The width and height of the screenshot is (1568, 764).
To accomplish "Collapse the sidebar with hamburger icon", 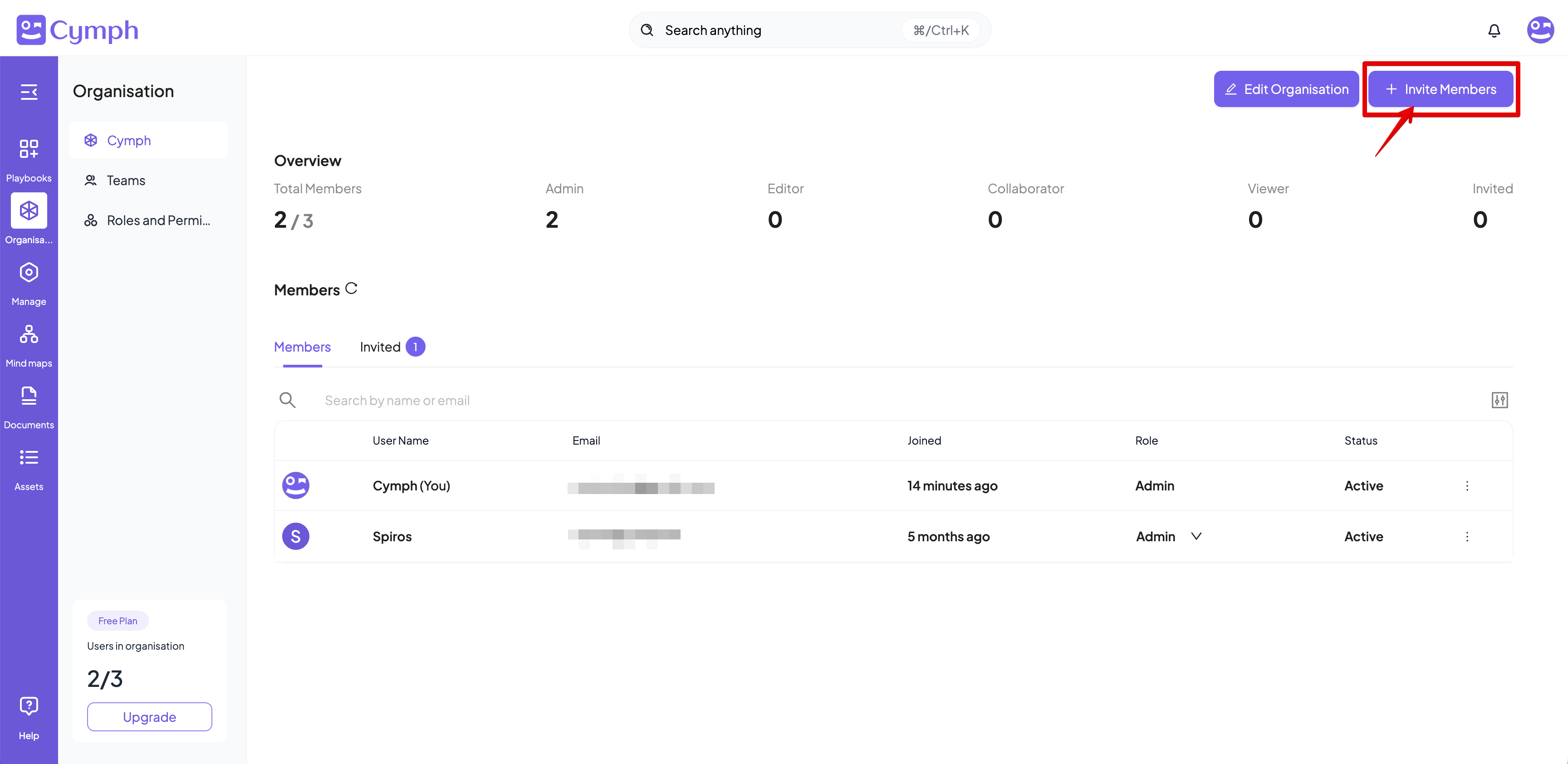I will pyautogui.click(x=29, y=92).
